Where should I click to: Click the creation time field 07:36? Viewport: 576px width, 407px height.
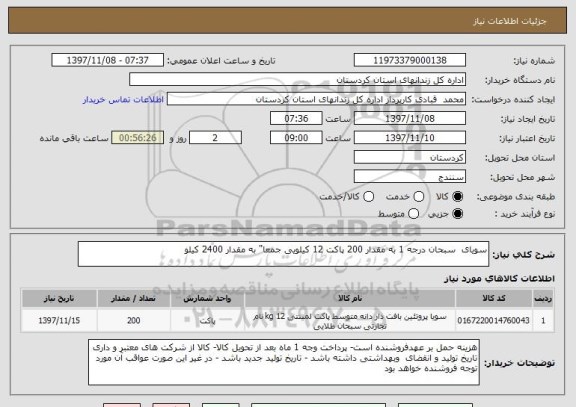click(x=296, y=119)
